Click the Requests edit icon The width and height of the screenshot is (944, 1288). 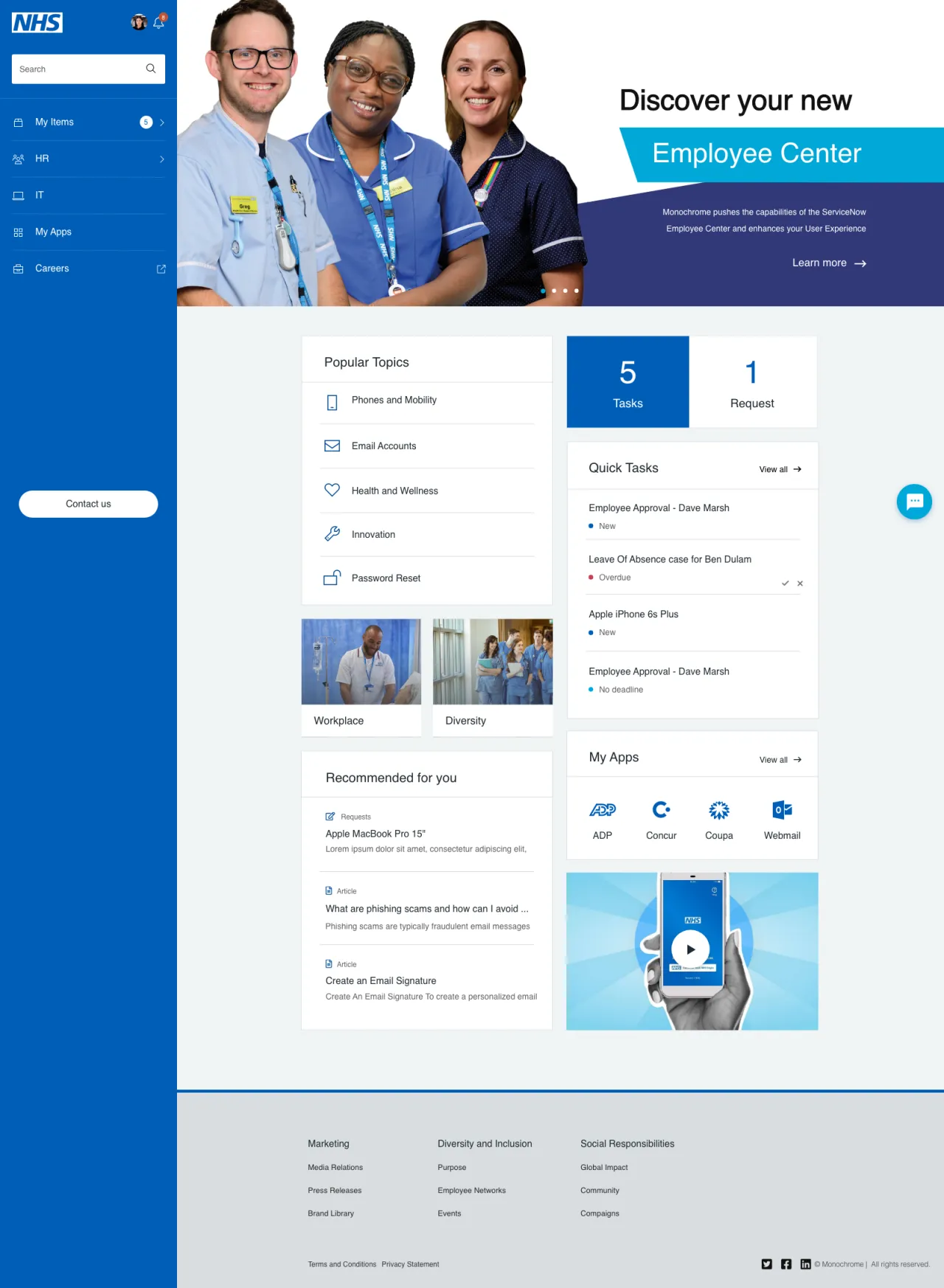330,817
